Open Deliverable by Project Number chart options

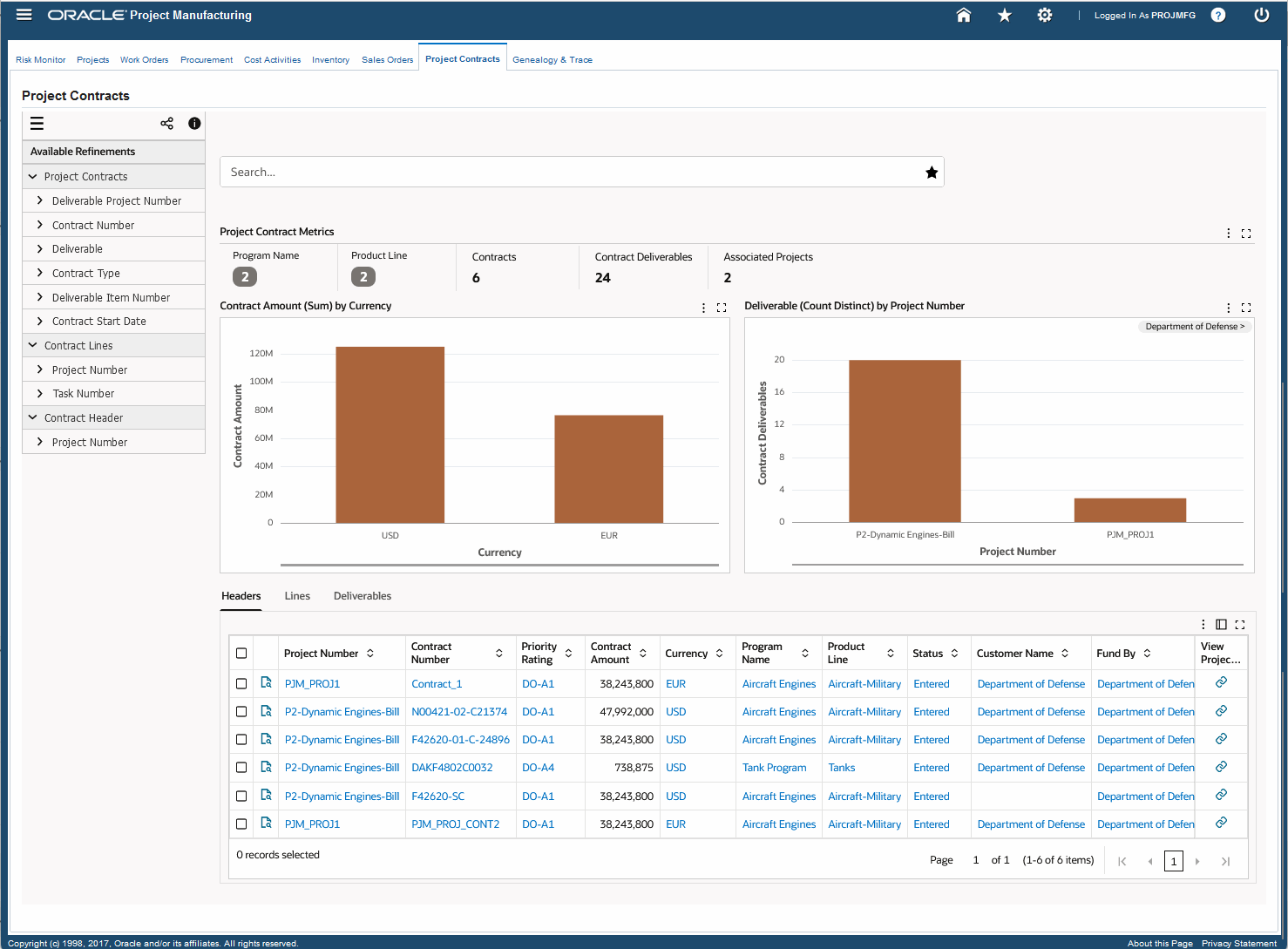coord(1229,308)
